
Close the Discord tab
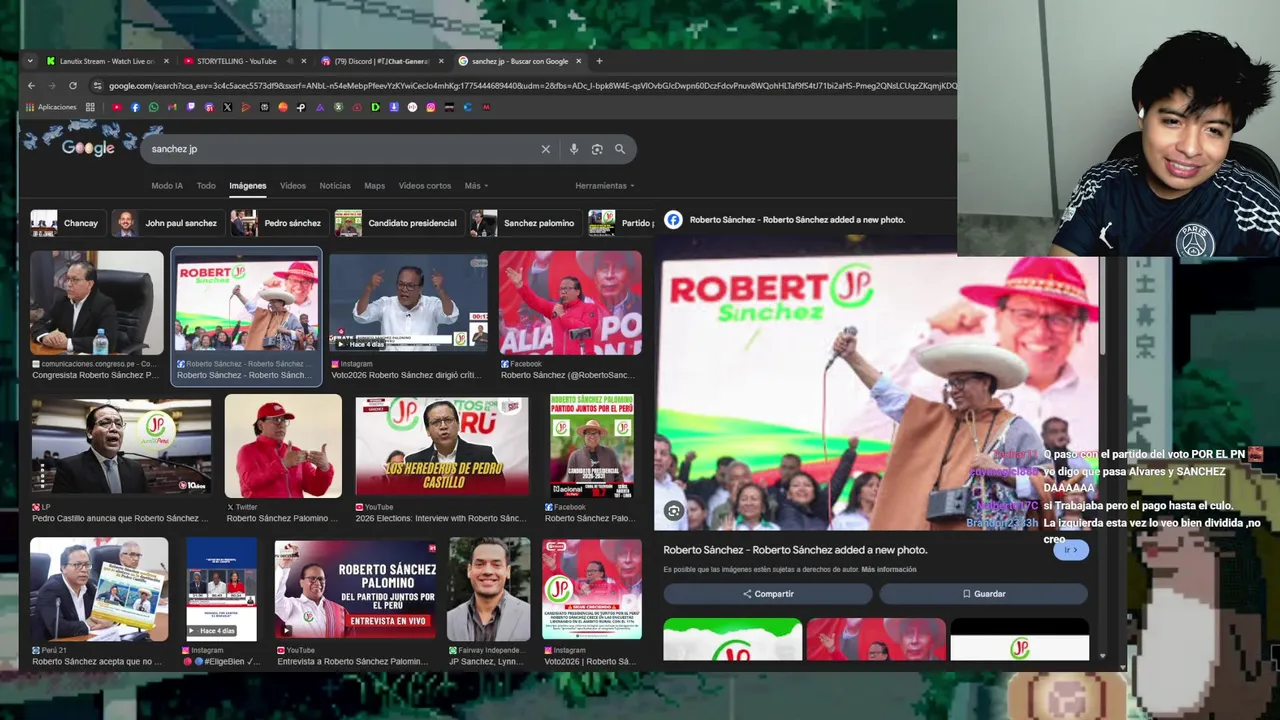coord(441,61)
